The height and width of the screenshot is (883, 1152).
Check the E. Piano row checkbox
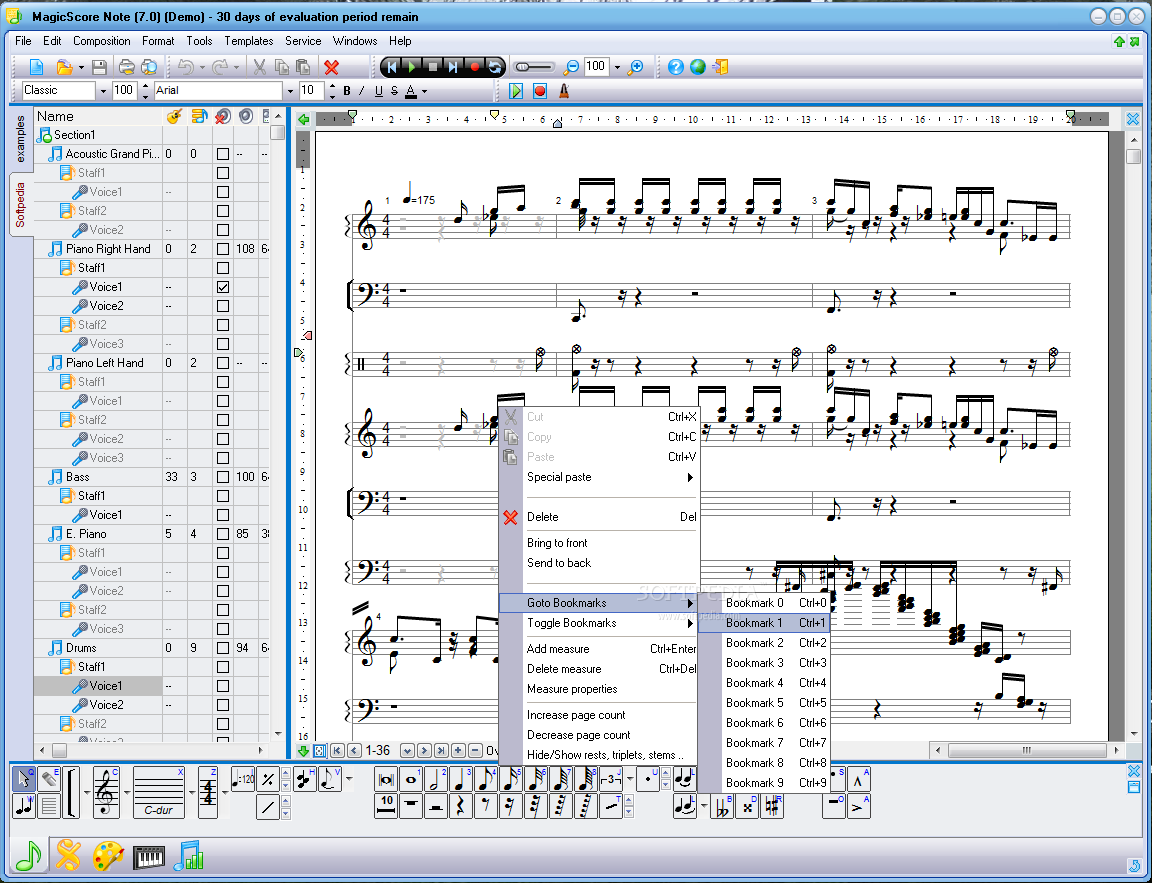223,534
